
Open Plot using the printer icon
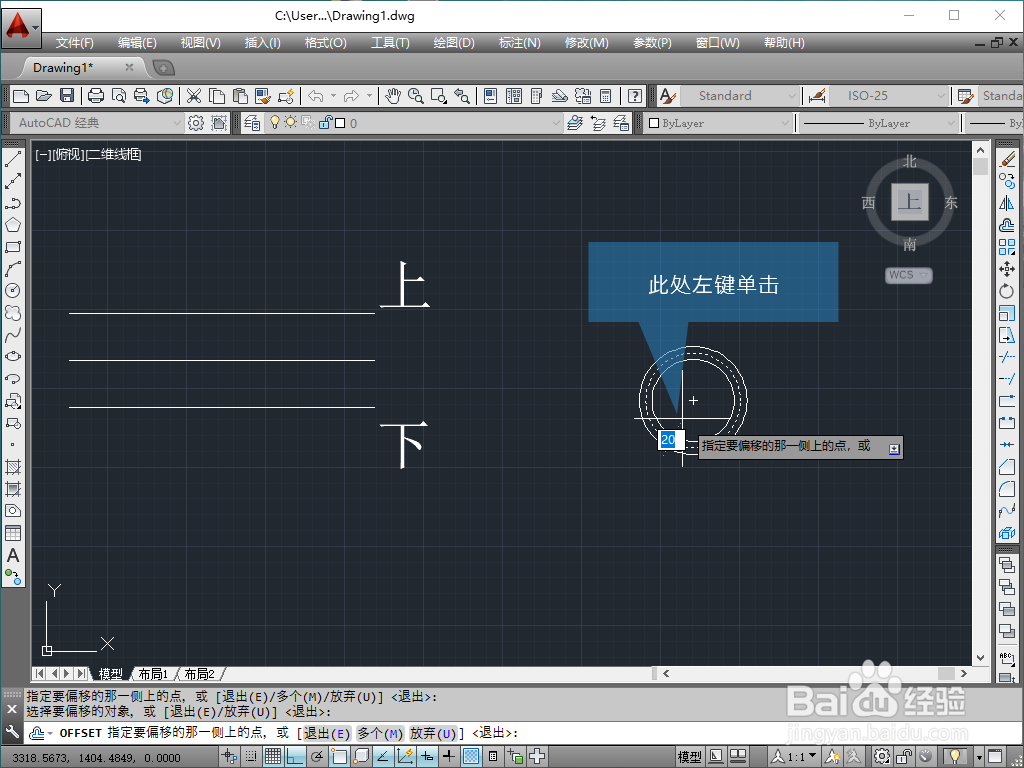coord(94,96)
